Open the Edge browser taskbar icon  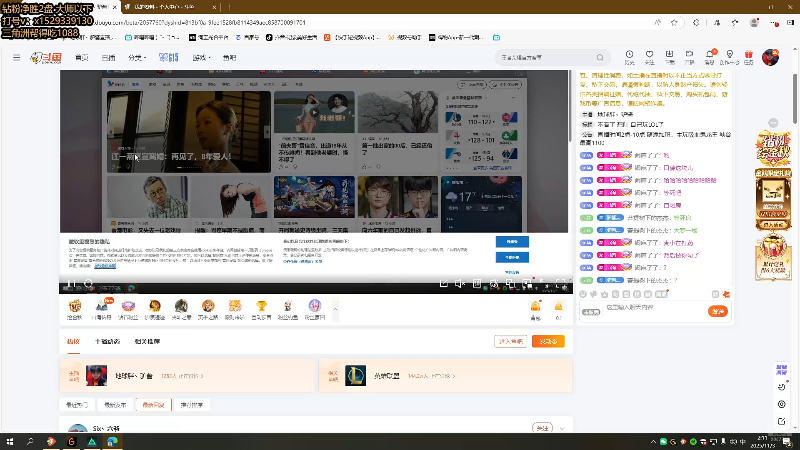112,441
